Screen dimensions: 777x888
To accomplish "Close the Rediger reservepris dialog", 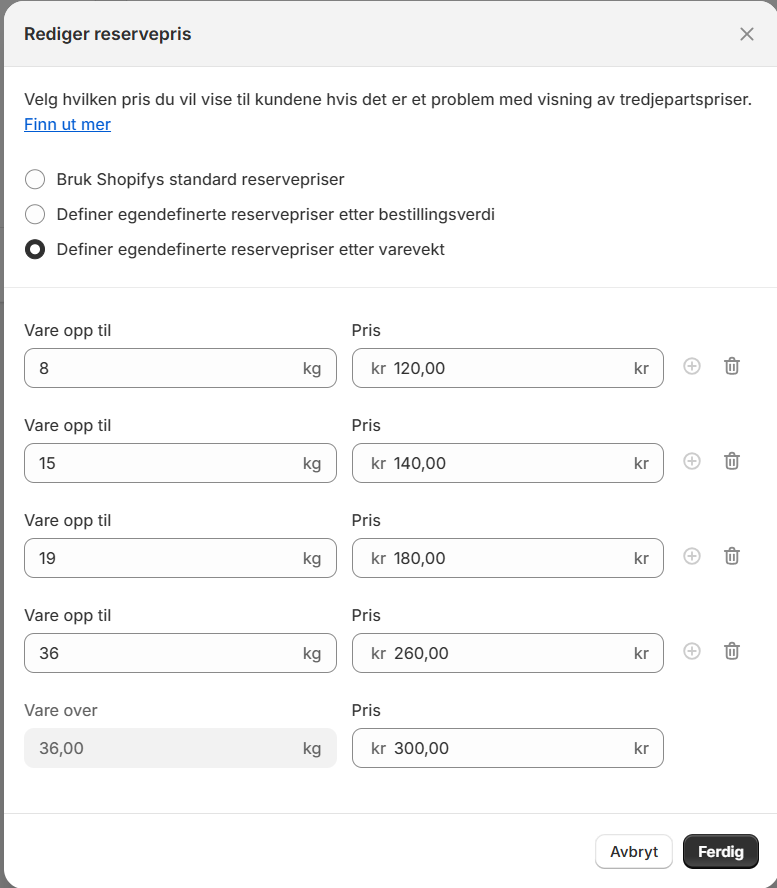I will [x=746, y=33].
